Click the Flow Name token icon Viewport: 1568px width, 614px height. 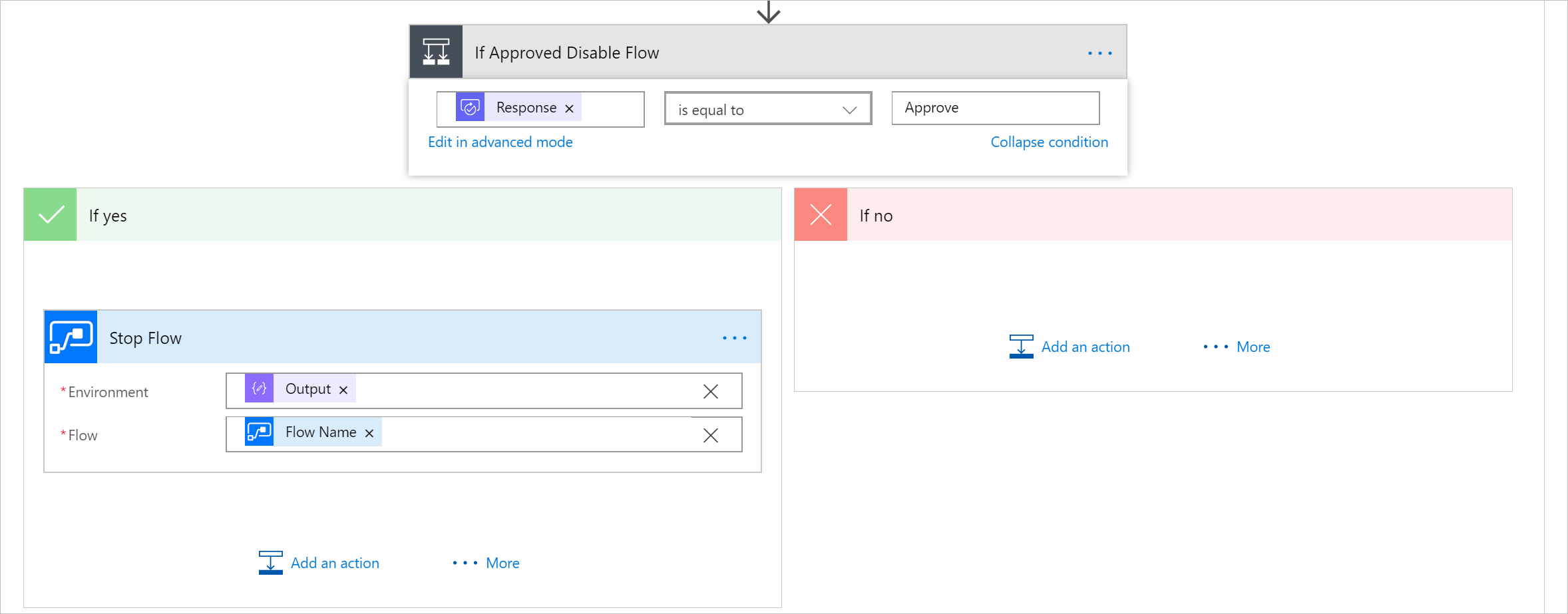point(259,432)
